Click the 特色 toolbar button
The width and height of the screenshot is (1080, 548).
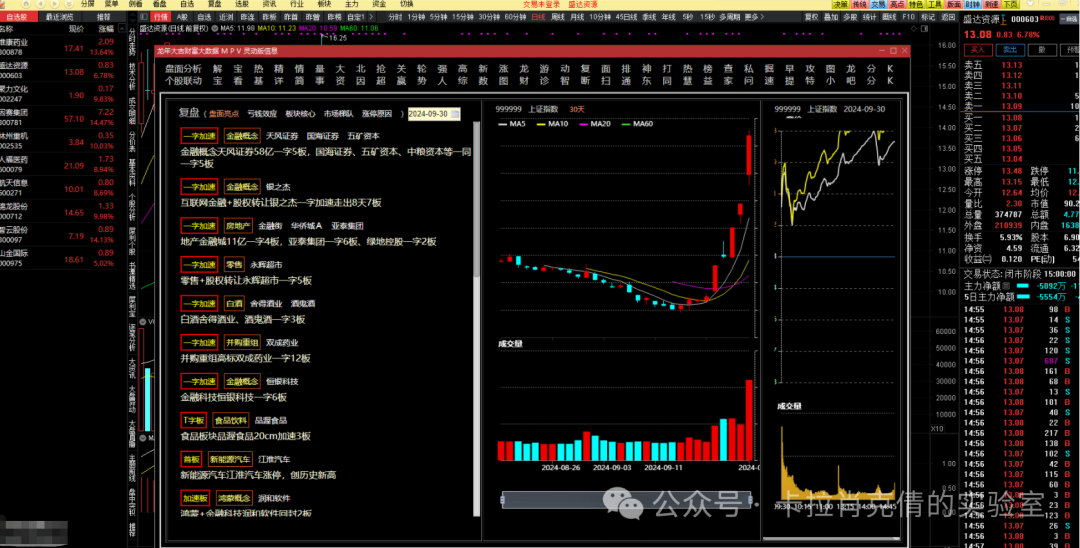tap(915, 4)
